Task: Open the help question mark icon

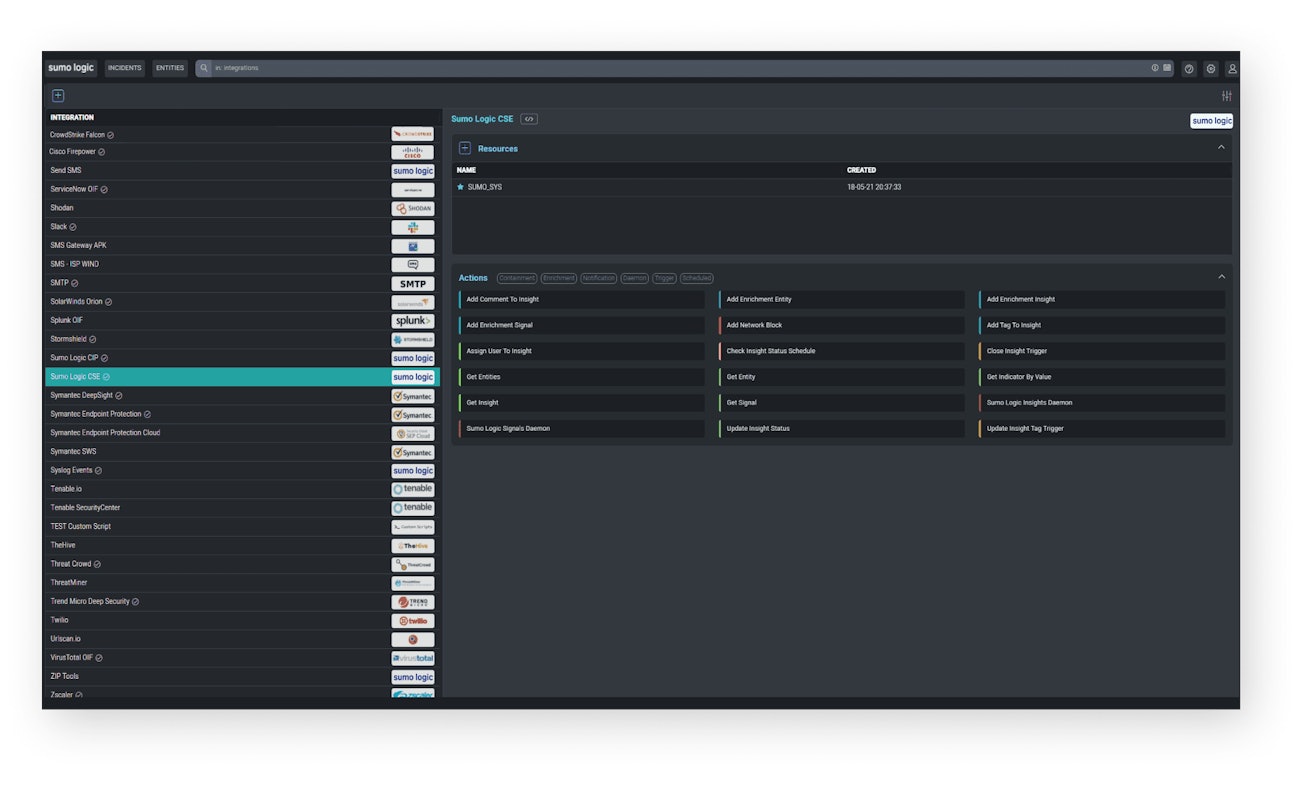Action: click(x=1189, y=69)
